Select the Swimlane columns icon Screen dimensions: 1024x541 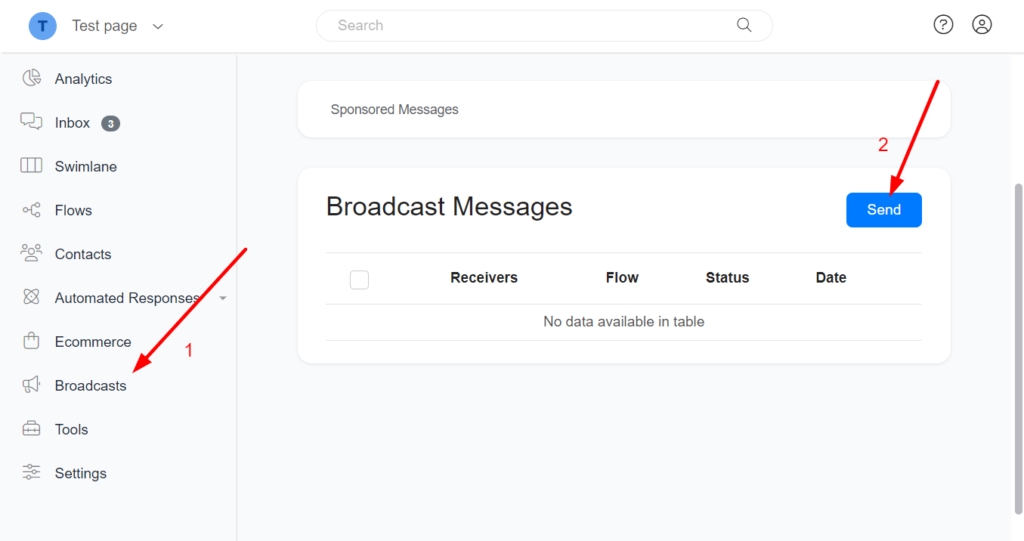point(31,166)
